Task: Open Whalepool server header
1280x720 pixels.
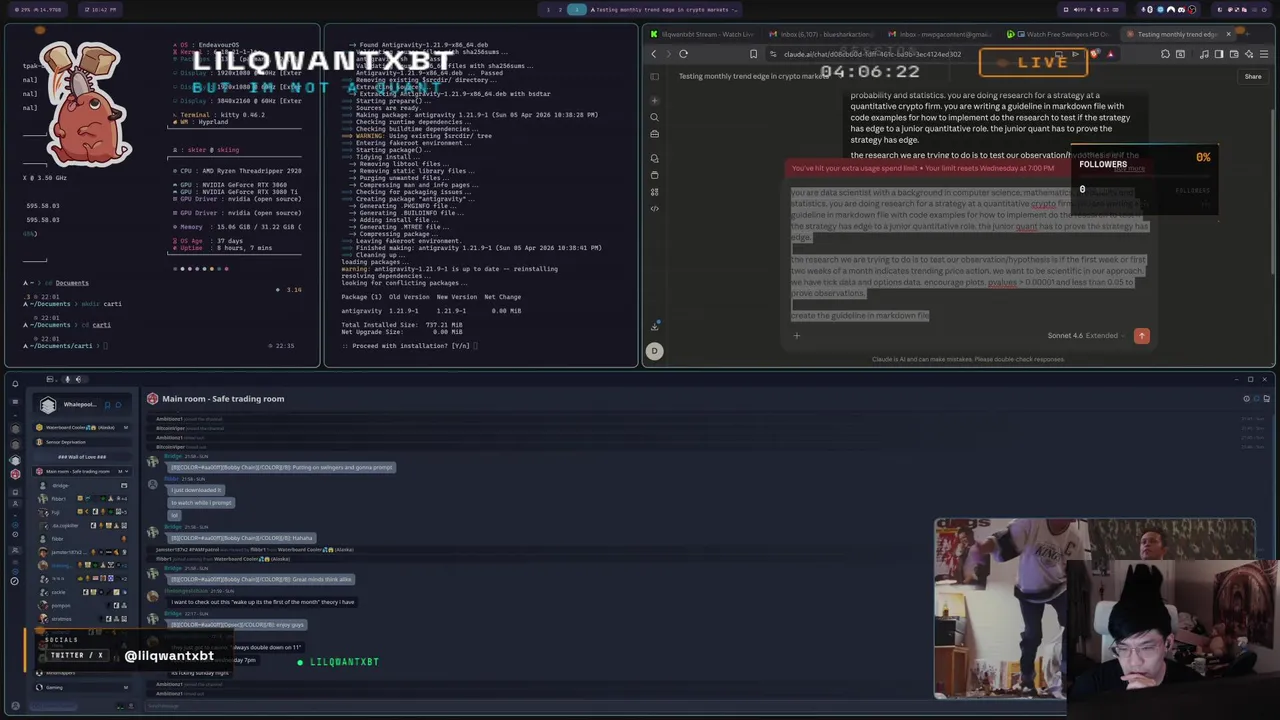Action: (x=83, y=404)
